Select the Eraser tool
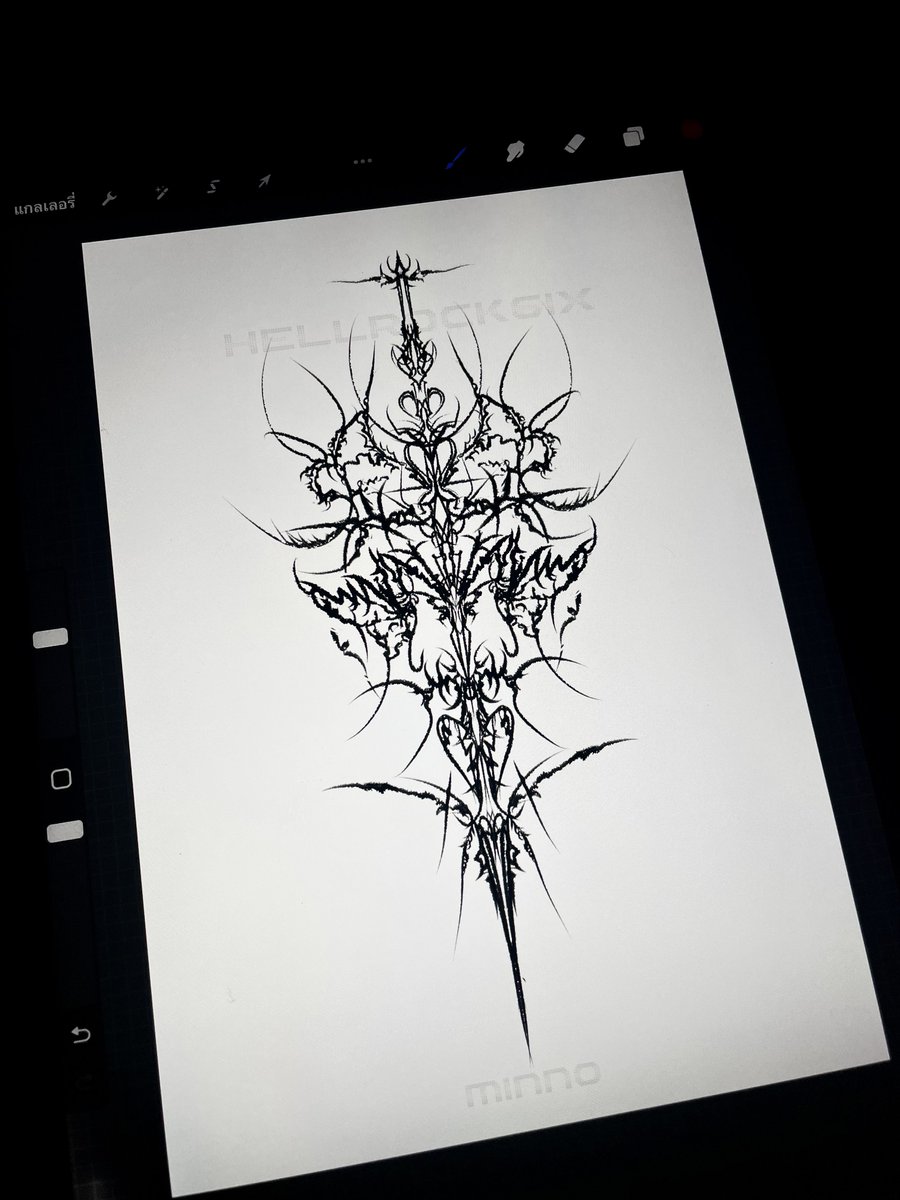This screenshot has height=1200, width=900. 574,143
